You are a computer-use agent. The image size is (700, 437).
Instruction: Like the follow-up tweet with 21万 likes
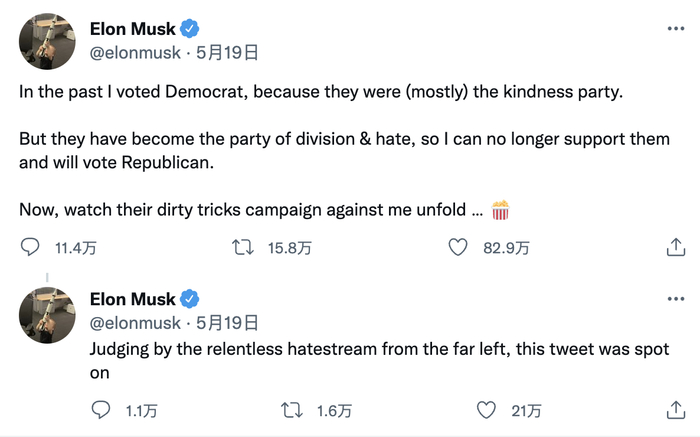click(486, 410)
